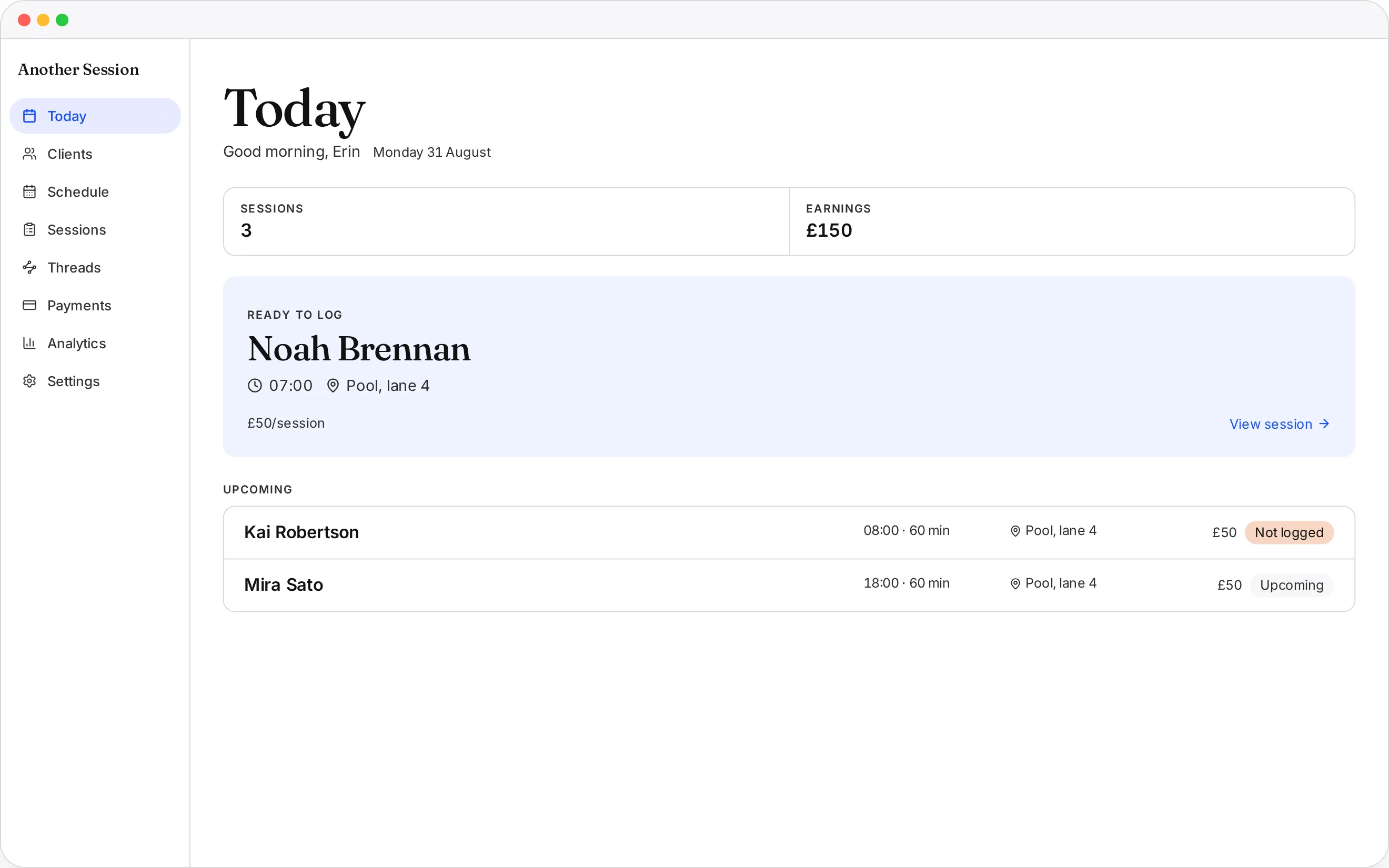Click the £50 price in Kai Robertson row
Viewport: 1389px width, 868px height.
[1224, 533]
